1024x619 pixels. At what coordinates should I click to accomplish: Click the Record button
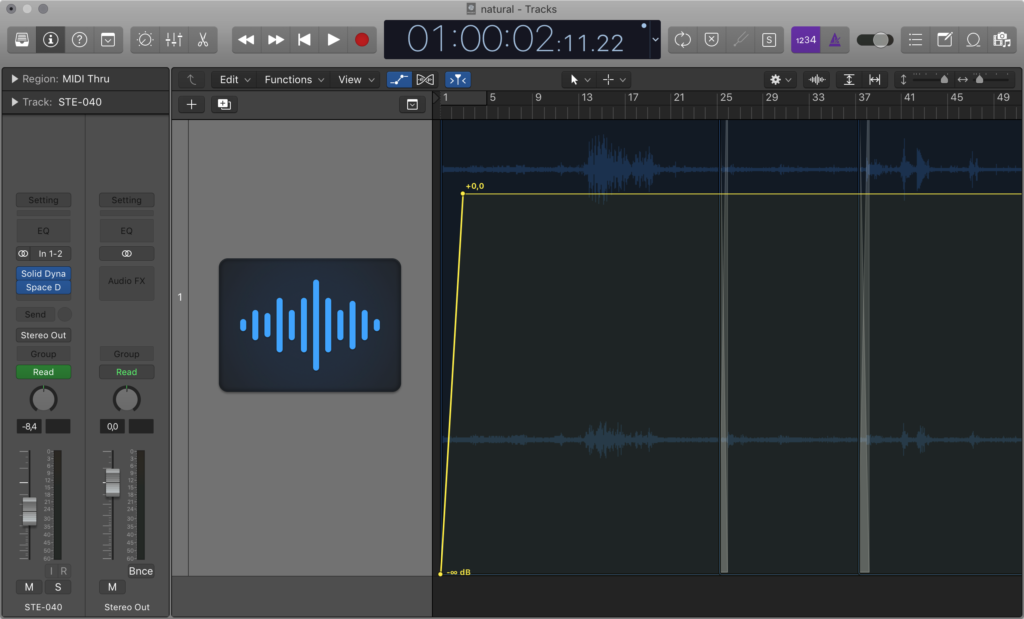tap(362, 40)
